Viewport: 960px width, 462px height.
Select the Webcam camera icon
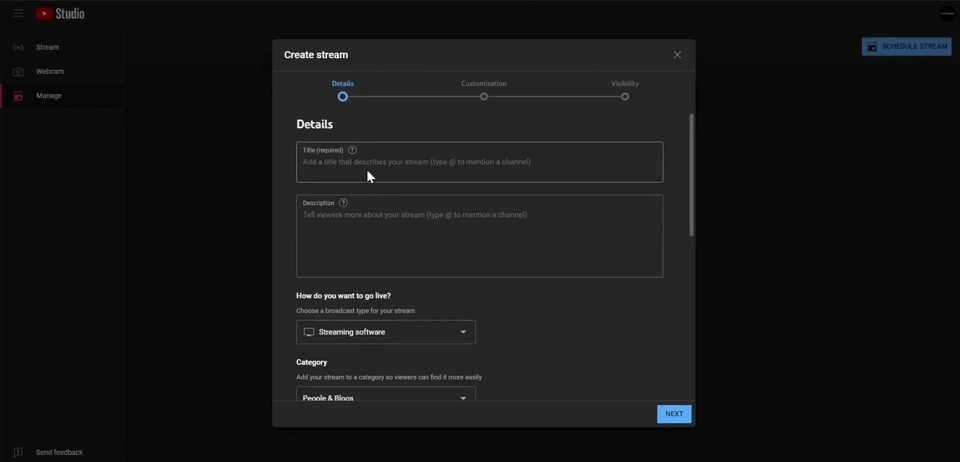18,72
